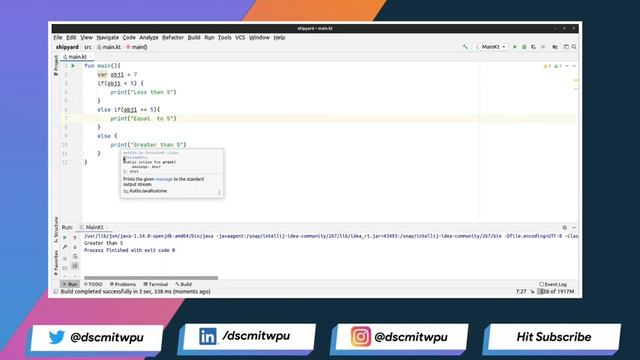Open the Project tool window sidebar button
The height and width of the screenshot is (360, 640).
tap(56, 65)
